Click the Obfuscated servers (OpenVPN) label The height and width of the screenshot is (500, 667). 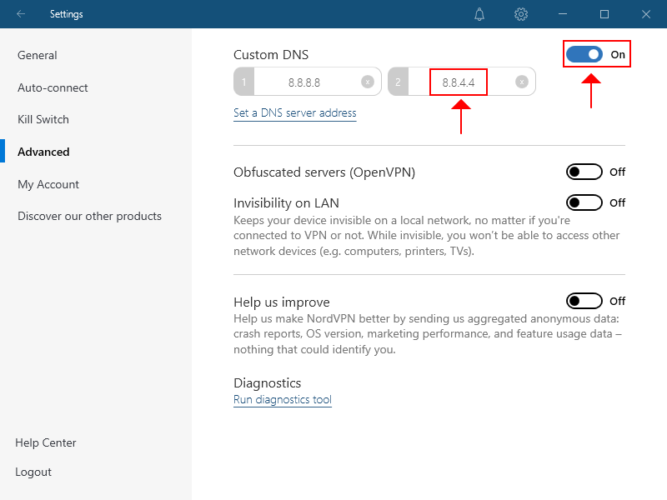324,172
